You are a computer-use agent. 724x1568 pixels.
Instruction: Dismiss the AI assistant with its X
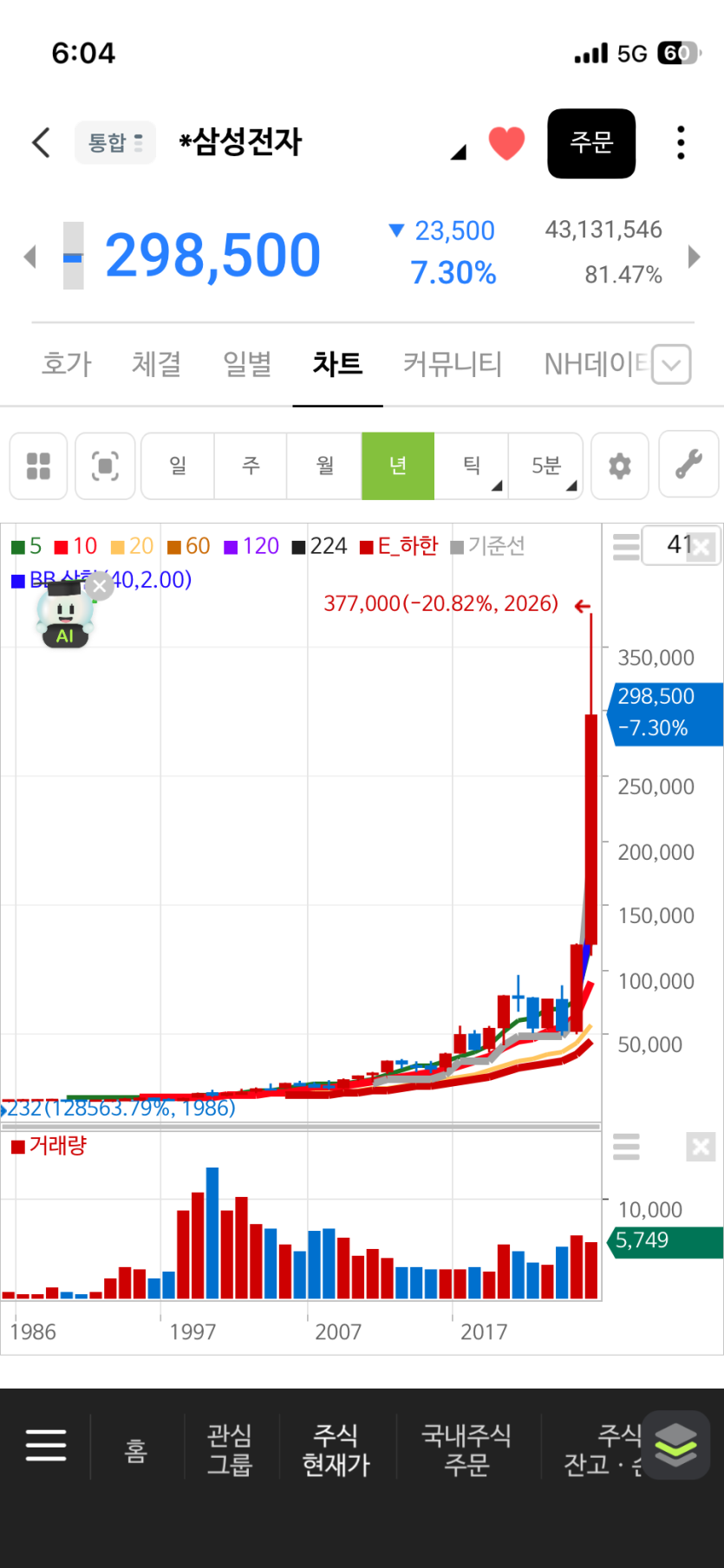pyautogui.click(x=100, y=586)
